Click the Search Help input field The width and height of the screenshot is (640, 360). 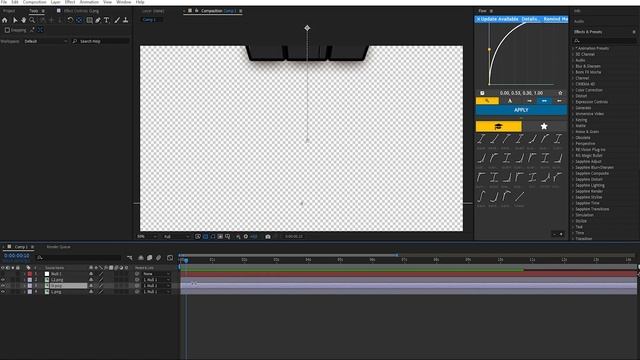[101, 41]
